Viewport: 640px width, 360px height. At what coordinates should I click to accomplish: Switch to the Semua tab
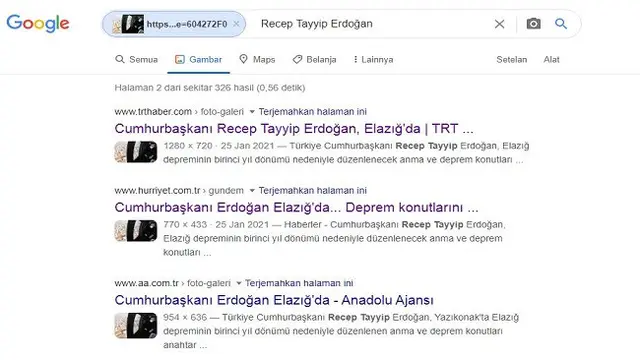tap(137, 60)
